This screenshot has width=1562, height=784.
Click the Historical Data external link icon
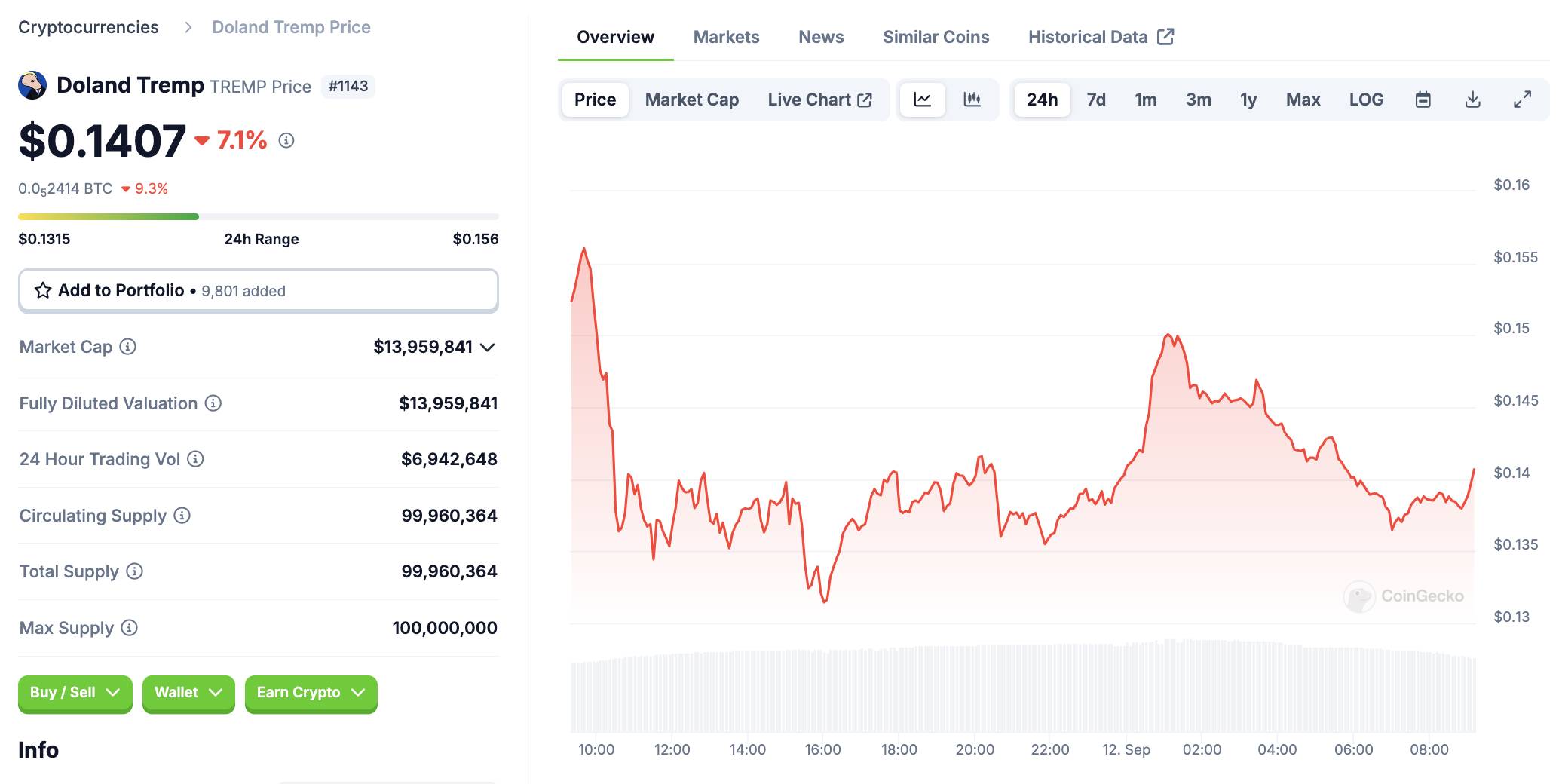click(x=1165, y=37)
